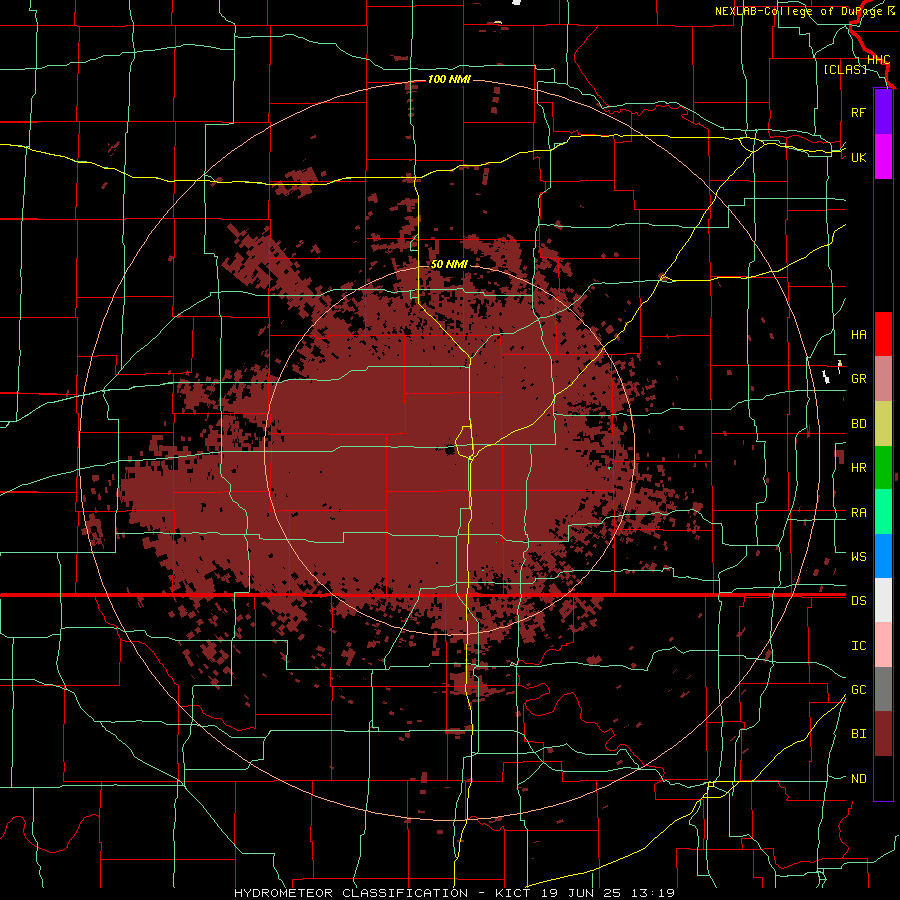Viewport: 900px width, 900px height.
Task: Click the HHC product code label
Action: (x=878, y=60)
